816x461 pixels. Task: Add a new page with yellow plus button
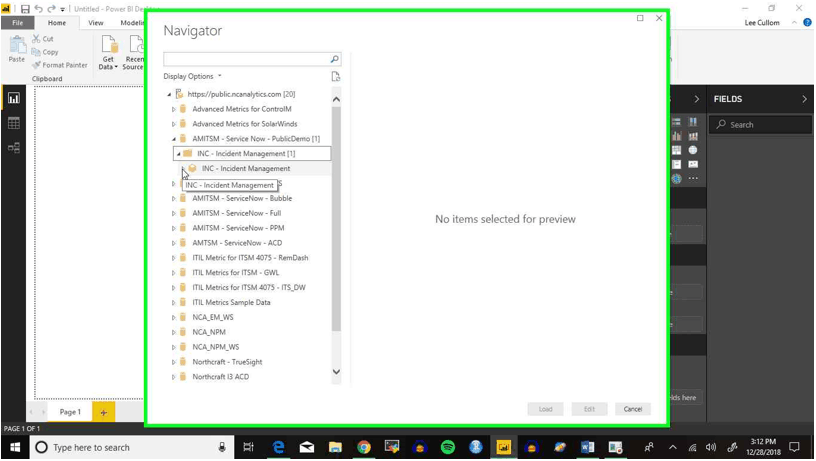[x=104, y=412]
